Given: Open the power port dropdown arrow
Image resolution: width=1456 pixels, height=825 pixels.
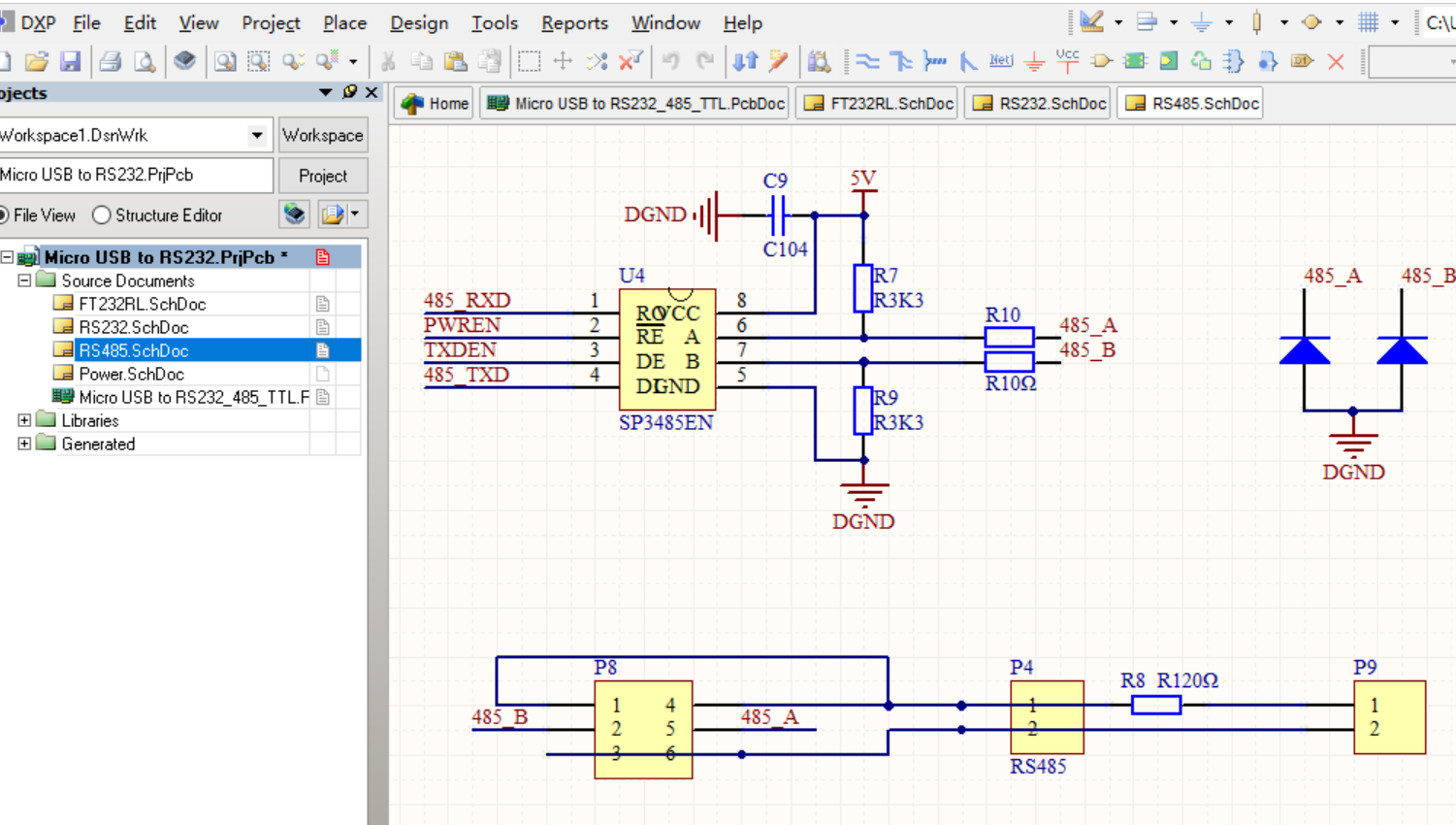Looking at the screenshot, I should click(1228, 21).
